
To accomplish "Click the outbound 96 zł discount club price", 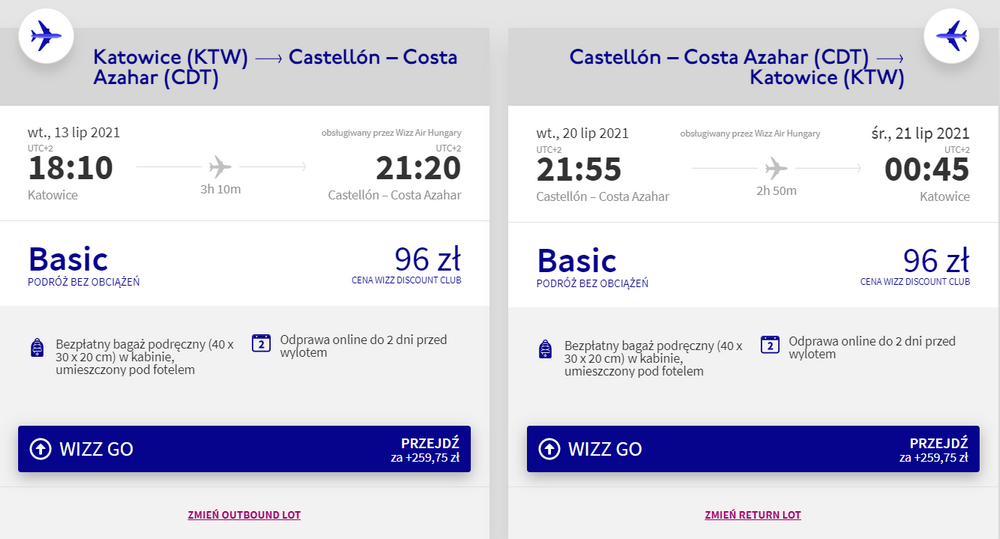I will click(427, 259).
